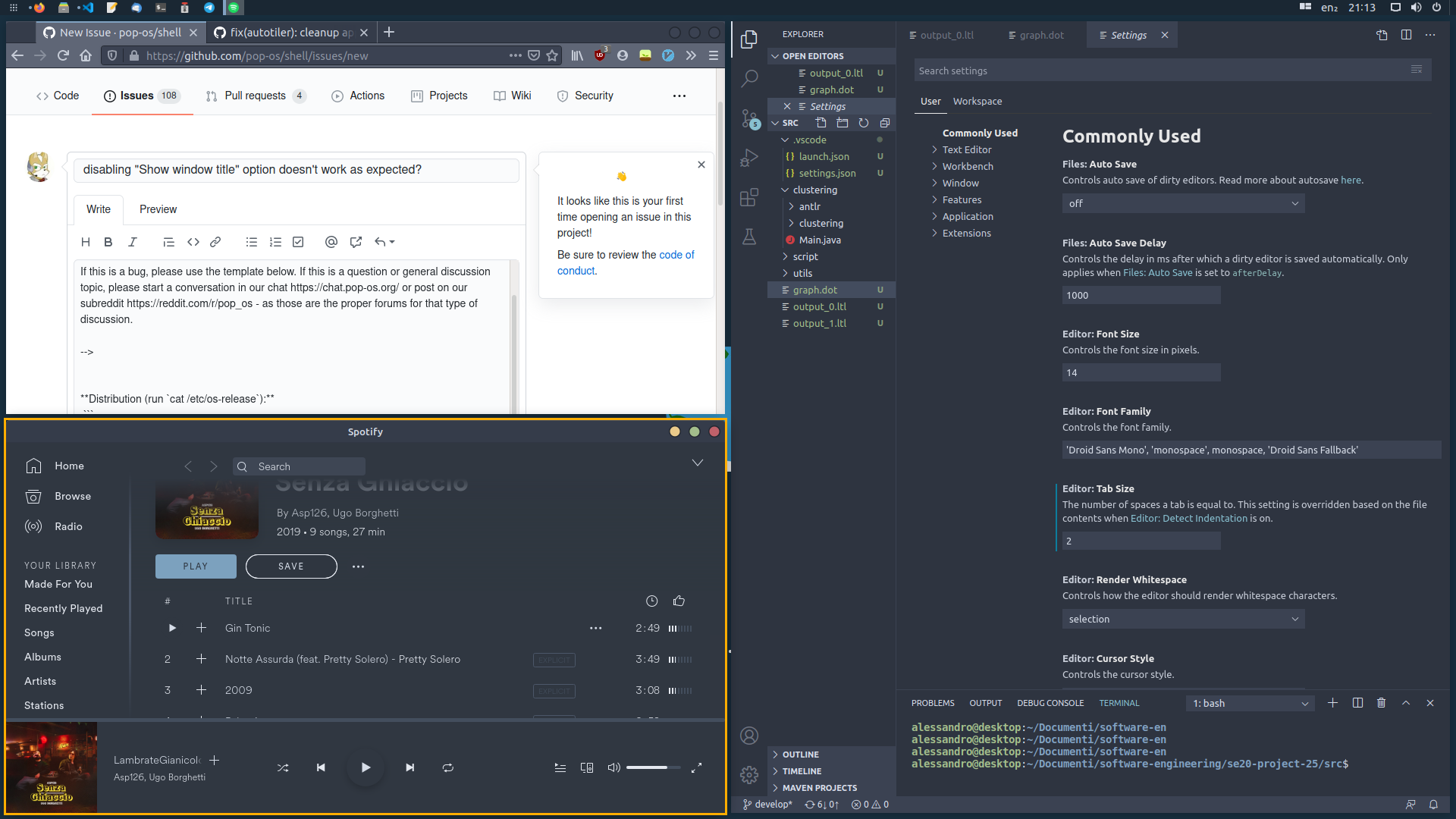
Task: Apply italic in GitHub issue editor
Action: (133, 242)
